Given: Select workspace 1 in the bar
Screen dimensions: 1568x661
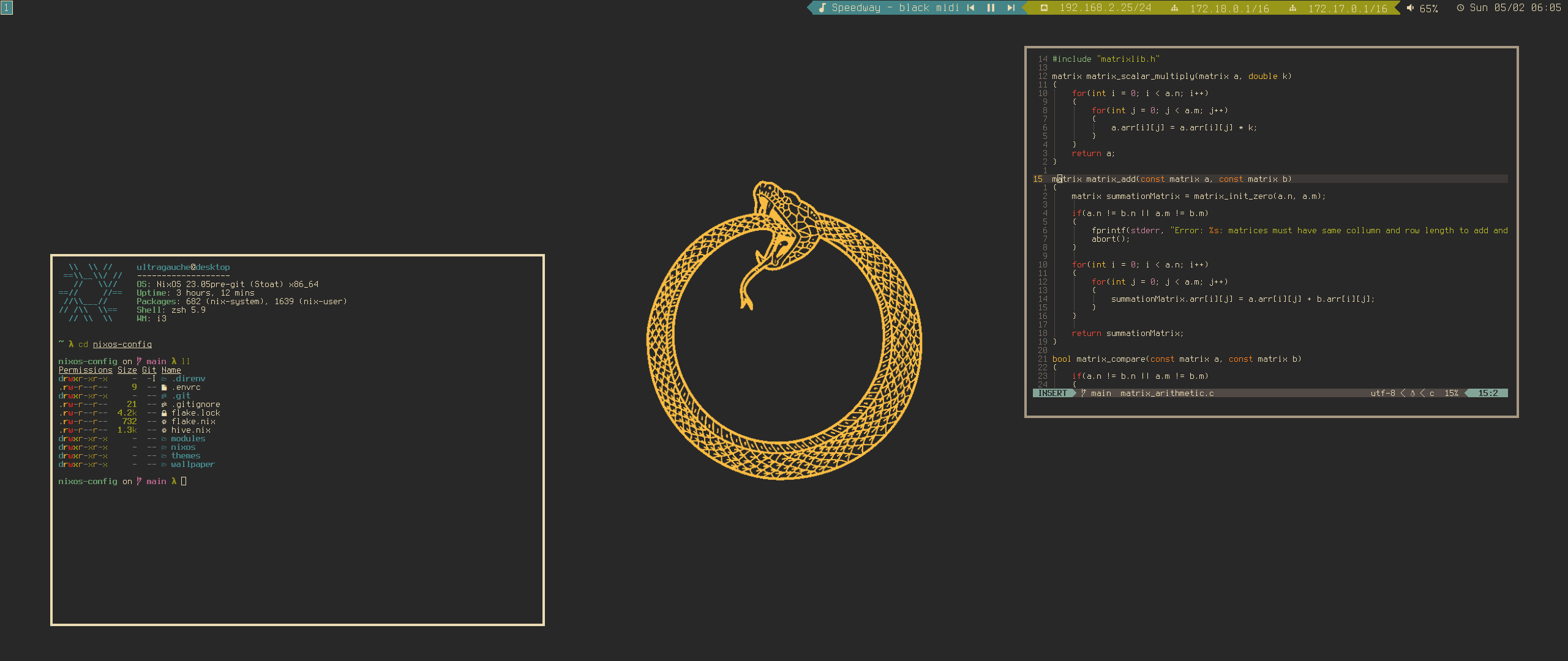Looking at the screenshot, I should click(x=6, y=7).
